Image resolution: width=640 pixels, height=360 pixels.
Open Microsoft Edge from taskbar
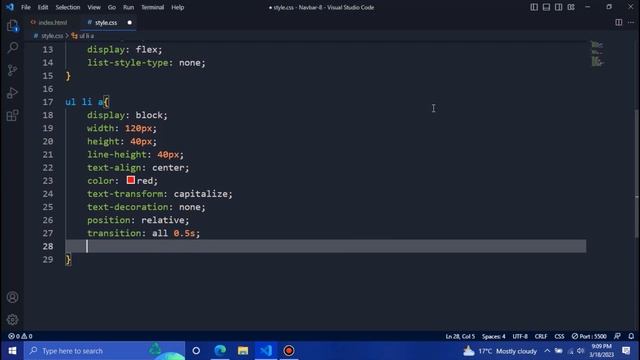(x=220, y=351)
